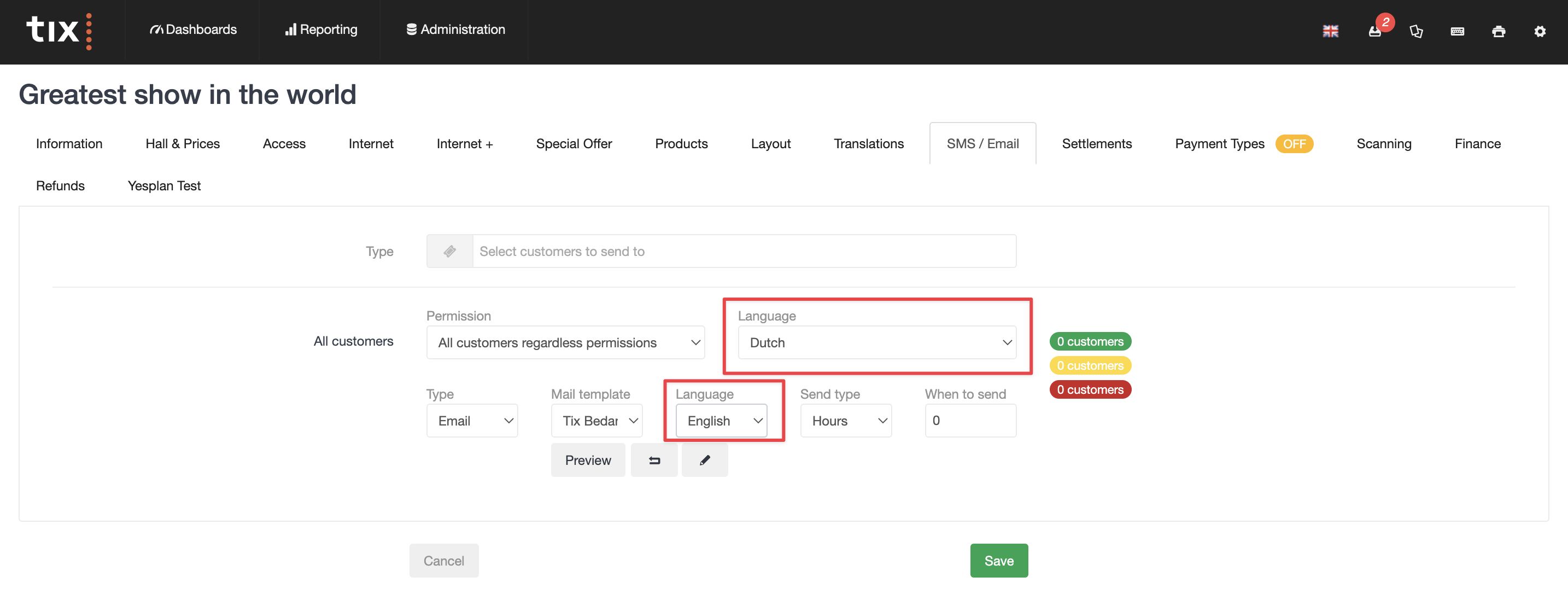The width and height of the screenshot is (1568, 606).
Task: Click the Preview button
Action: tap(587, 461)
